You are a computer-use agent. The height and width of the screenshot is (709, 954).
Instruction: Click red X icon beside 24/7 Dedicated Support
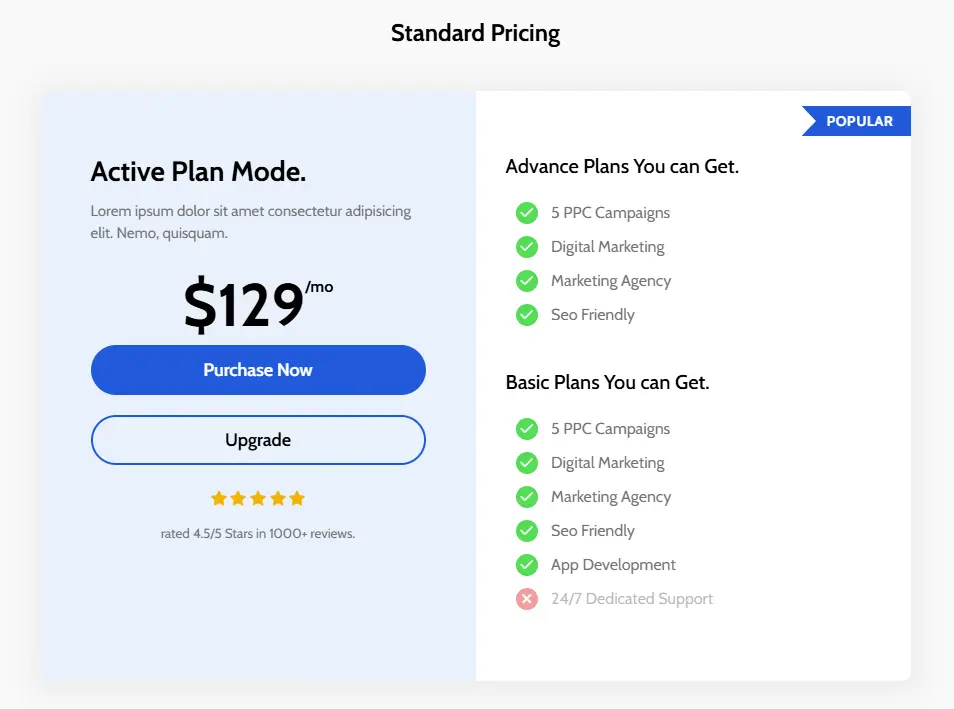(x=527, y=599)
